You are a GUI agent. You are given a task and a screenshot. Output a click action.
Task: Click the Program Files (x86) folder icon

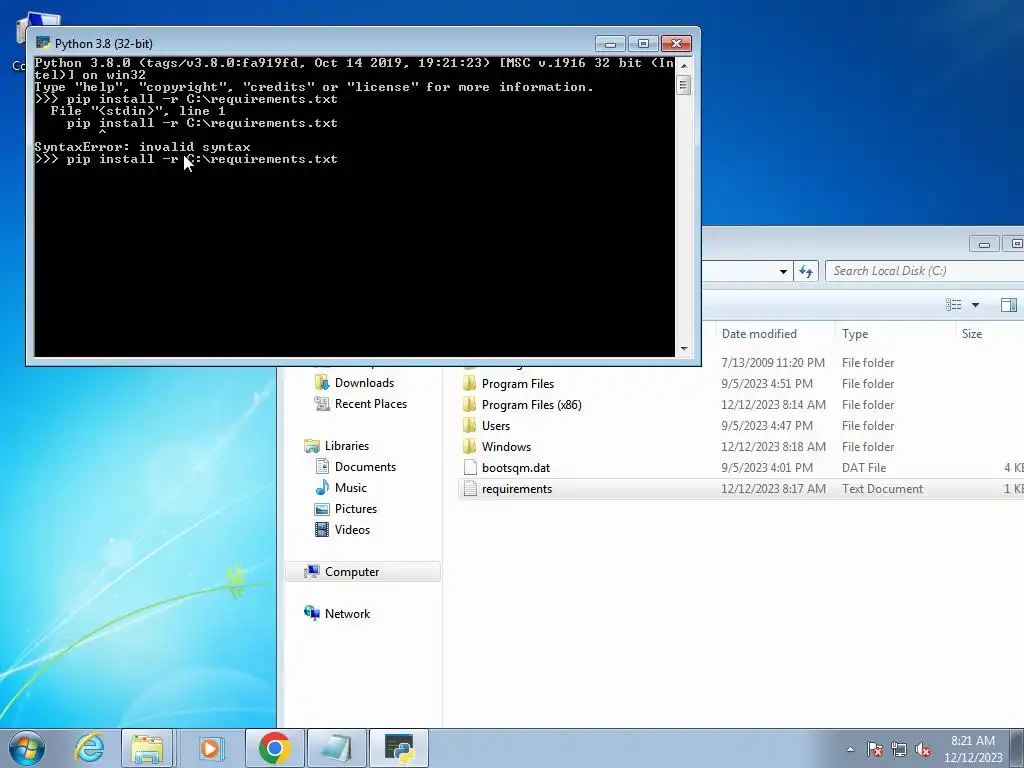click(x=470, y=404)
